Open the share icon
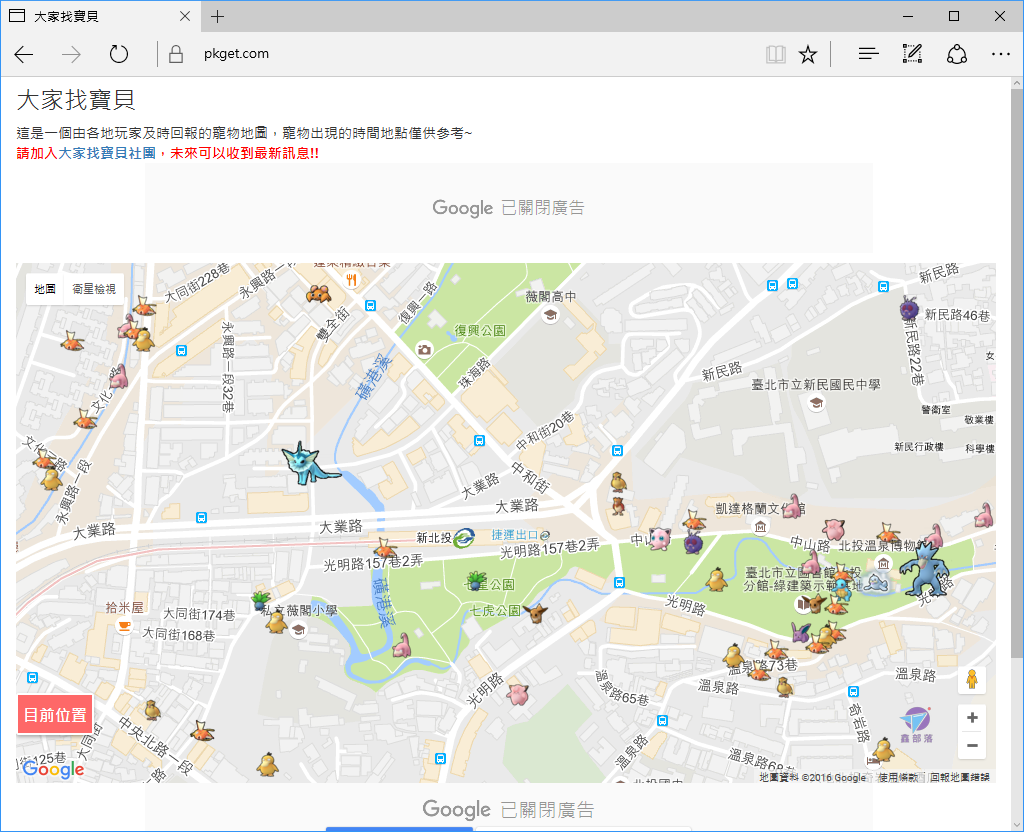The width and height of the screenshot is (1024, 832). (957, 54)
